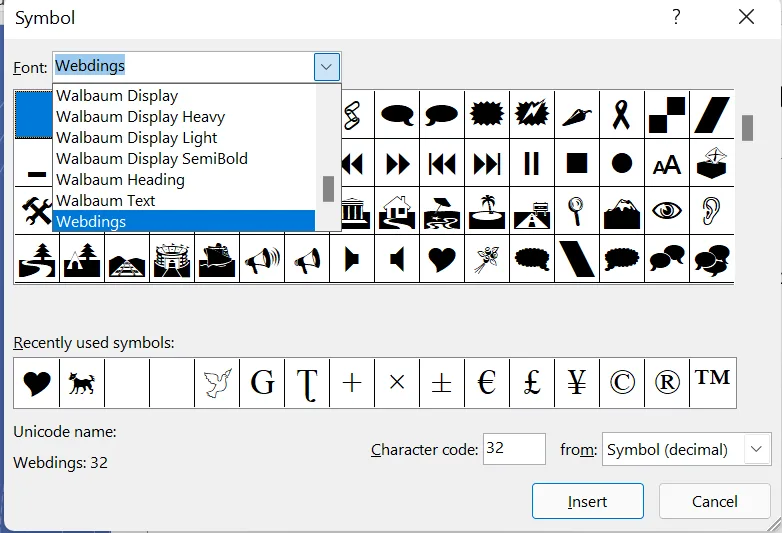
Task: Pick the hammer and wrench tools symbol
Action: click(x=36, y=211)
